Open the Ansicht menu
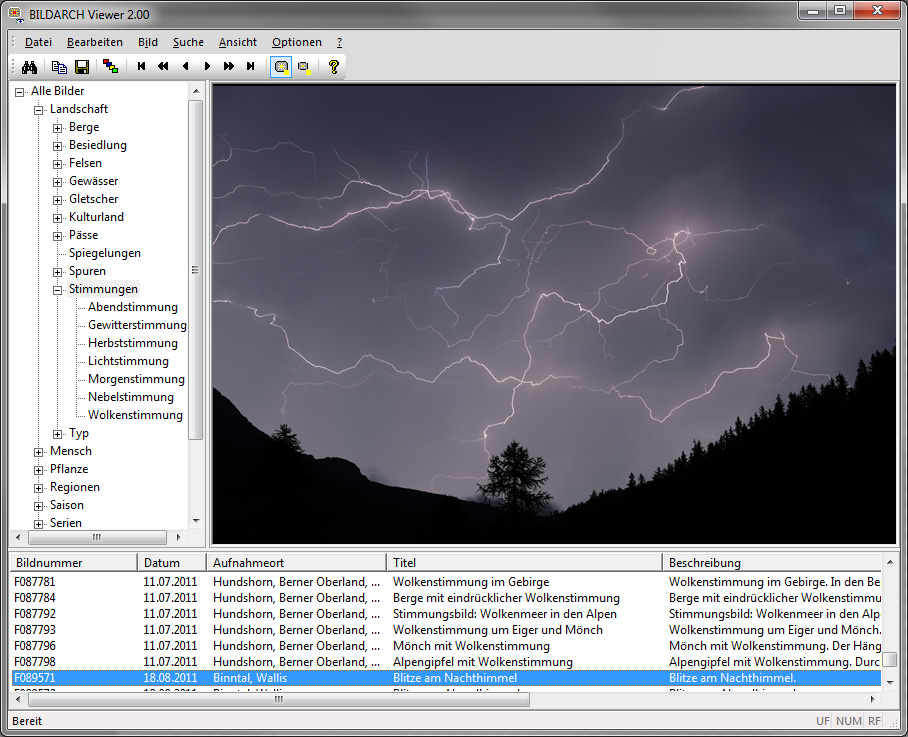 pos(238,42)
